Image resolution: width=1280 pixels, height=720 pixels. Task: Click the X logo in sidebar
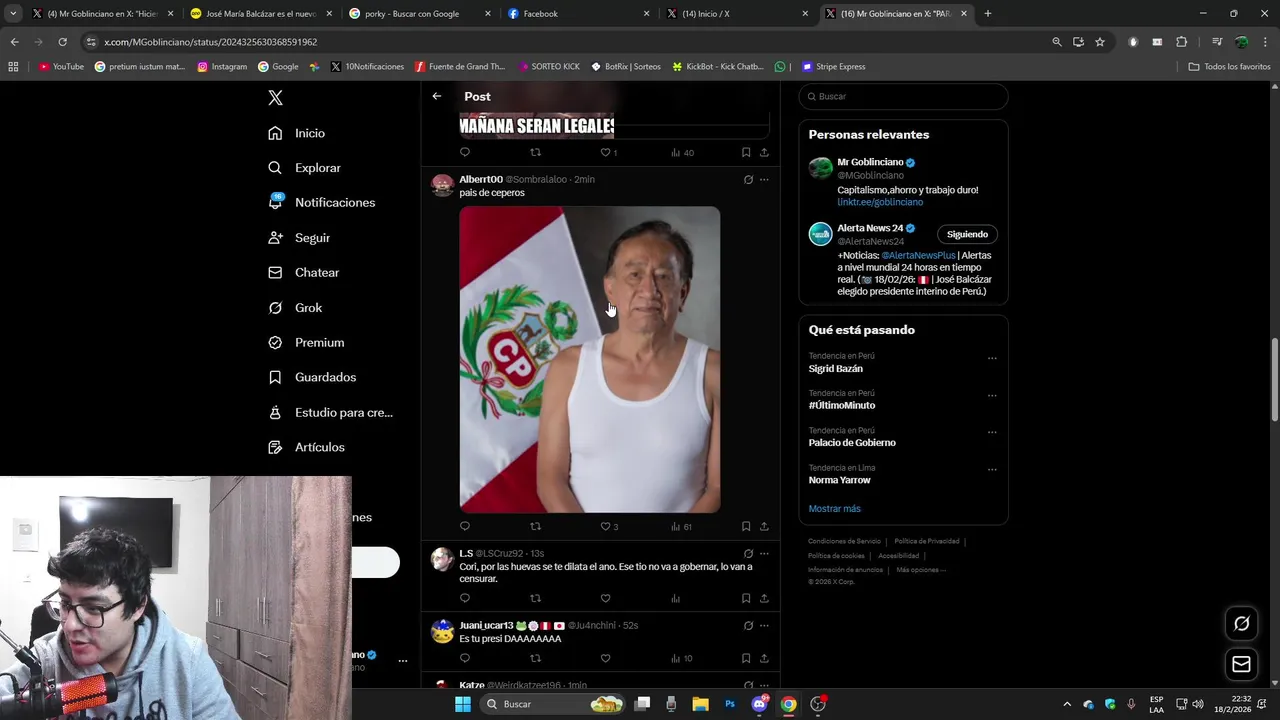[275, 97]
